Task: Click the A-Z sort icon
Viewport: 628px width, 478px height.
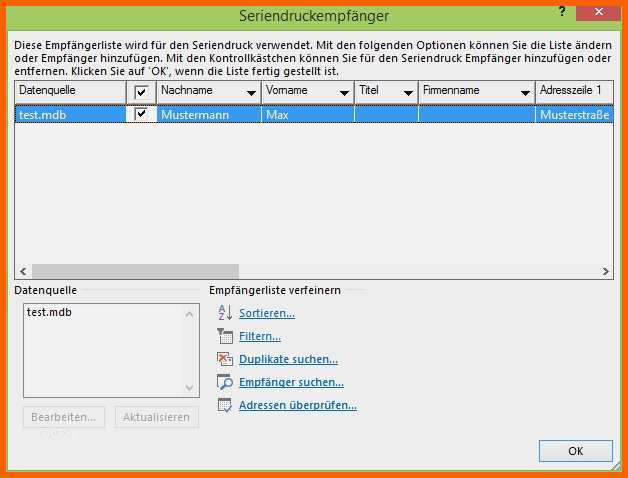Action: click(225, 313)
